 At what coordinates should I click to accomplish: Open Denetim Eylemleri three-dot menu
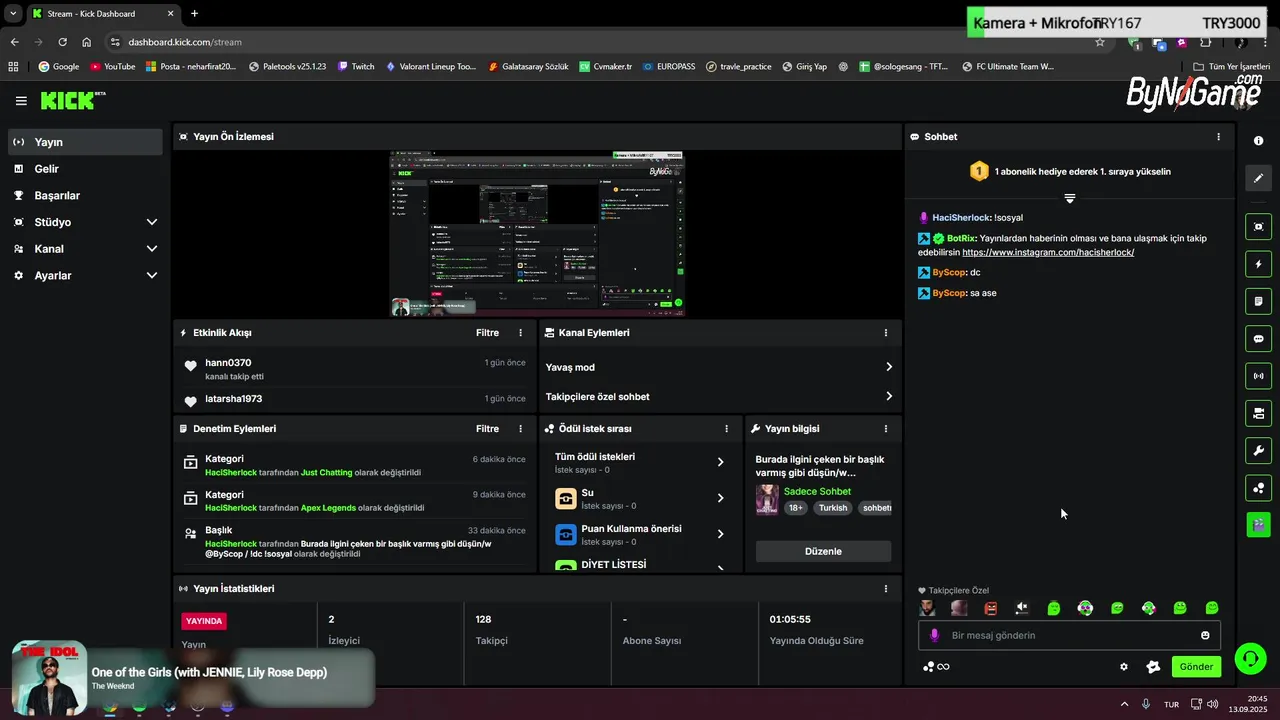pos(520,429)
